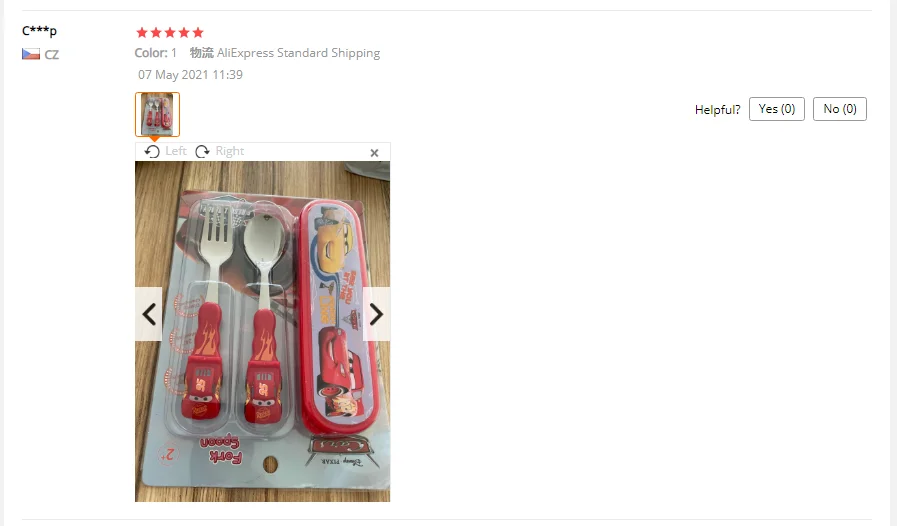
Task: Click the CZ country code
Action: click(x=51, y=55)
